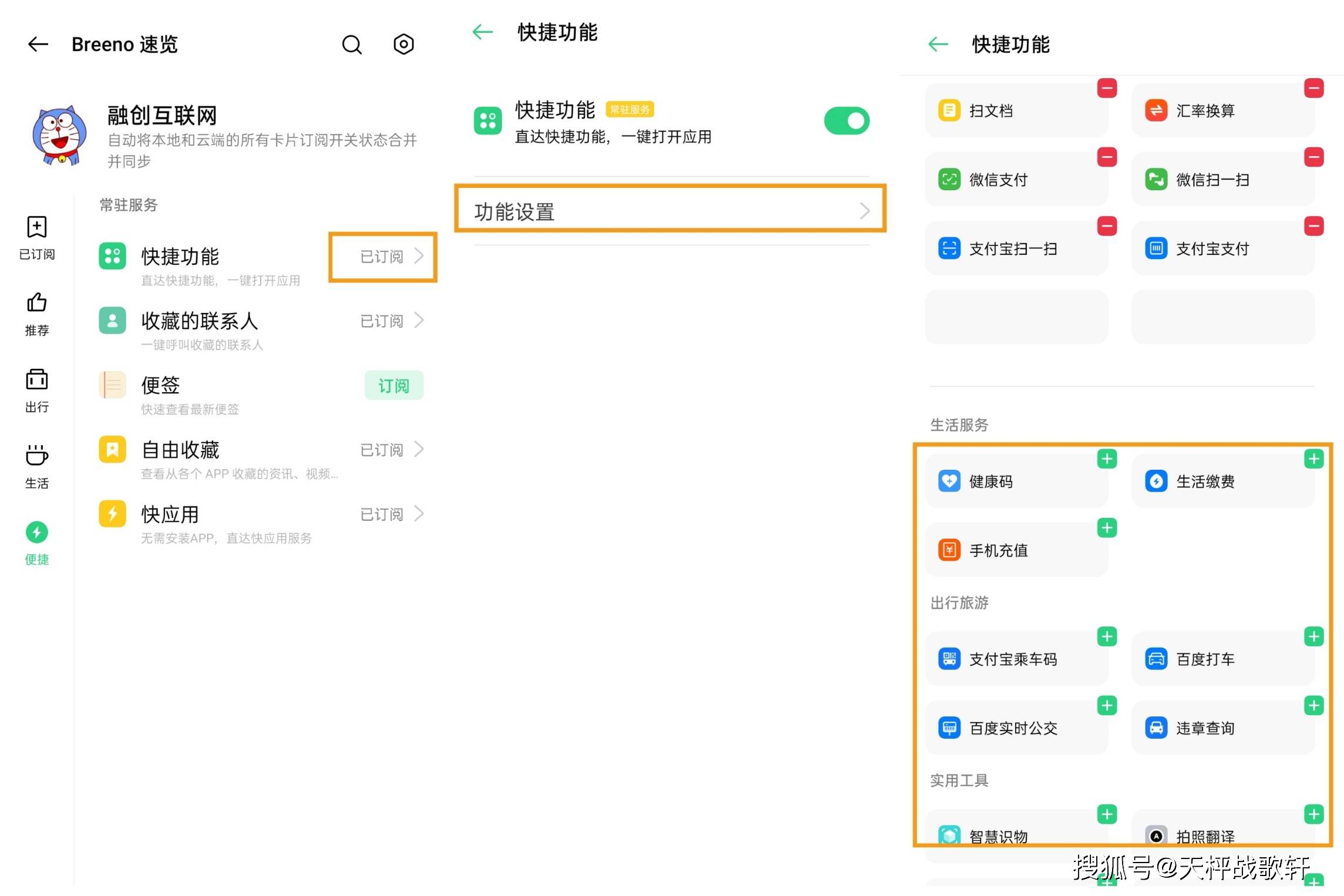Open 便签 notes icon
This screenshot has width=1344, height=896.
tap(112, 385)
